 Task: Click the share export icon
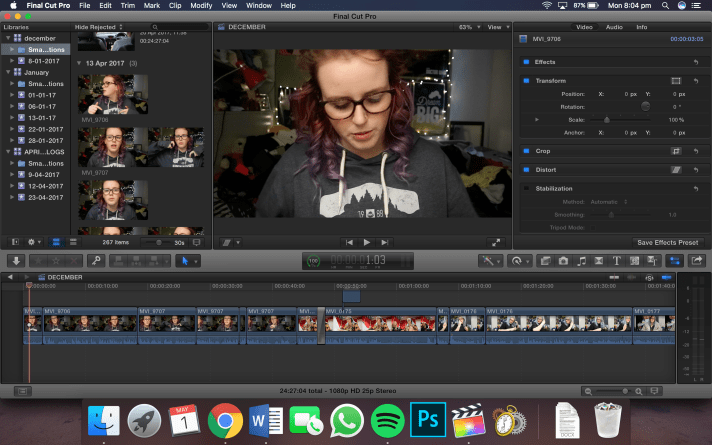[697, 260]
